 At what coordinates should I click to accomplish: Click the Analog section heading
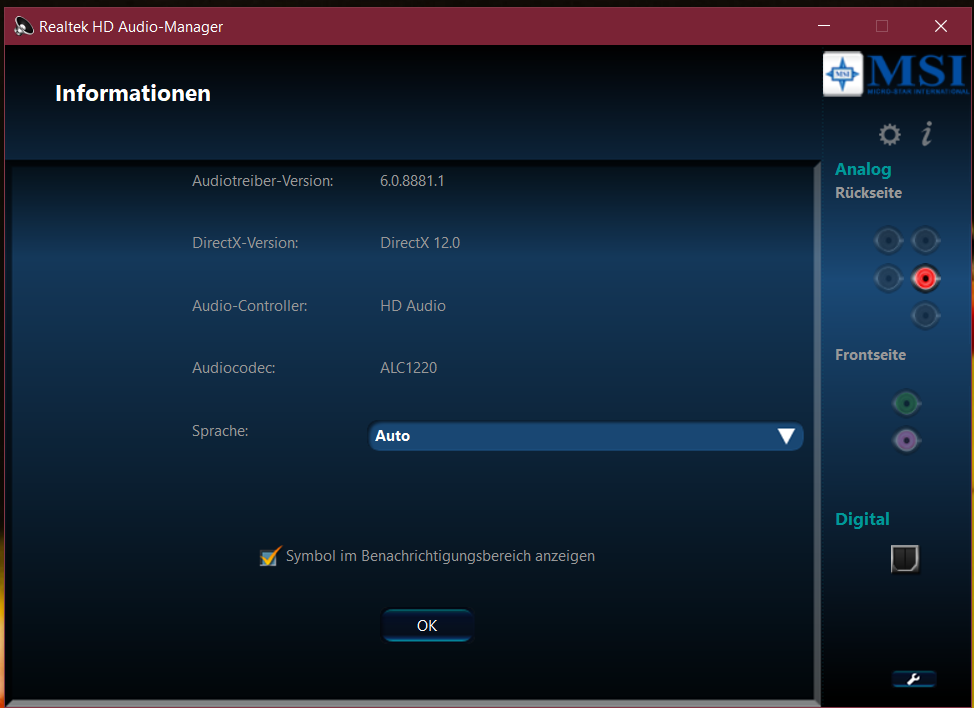click(863, 170)
